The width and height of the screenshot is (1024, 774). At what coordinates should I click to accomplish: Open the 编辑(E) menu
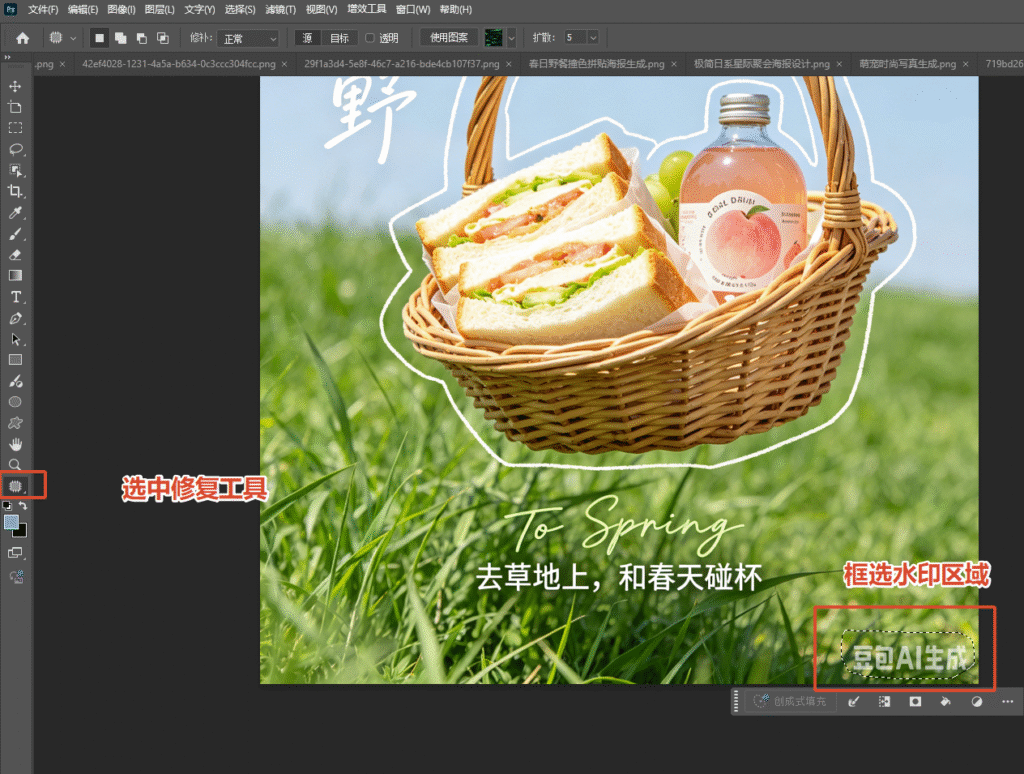tap(82, 10)
